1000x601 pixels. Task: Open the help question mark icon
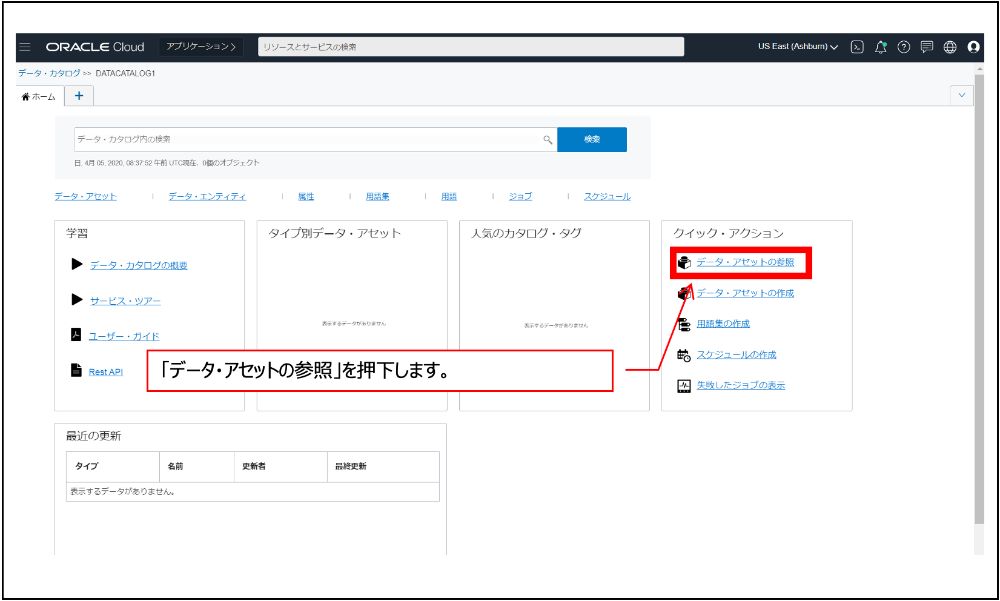[904, 47]
